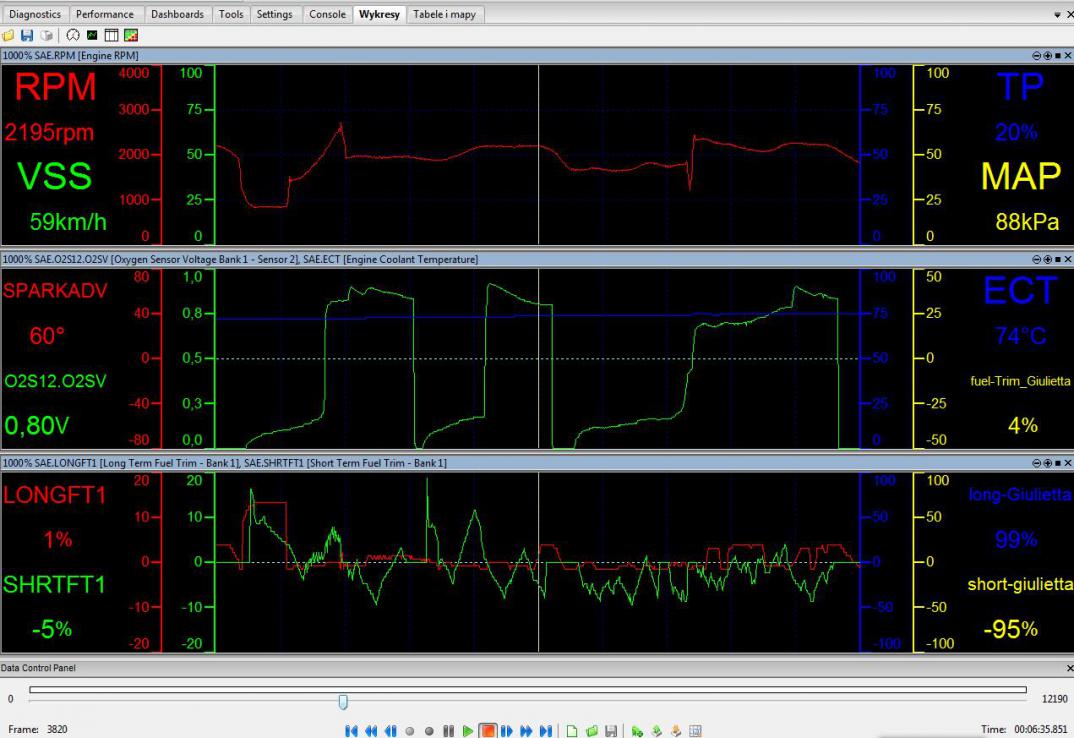Save the data log with the grey floppy
The height and width of the screenshot is (738, 1074).
(611, 730)
